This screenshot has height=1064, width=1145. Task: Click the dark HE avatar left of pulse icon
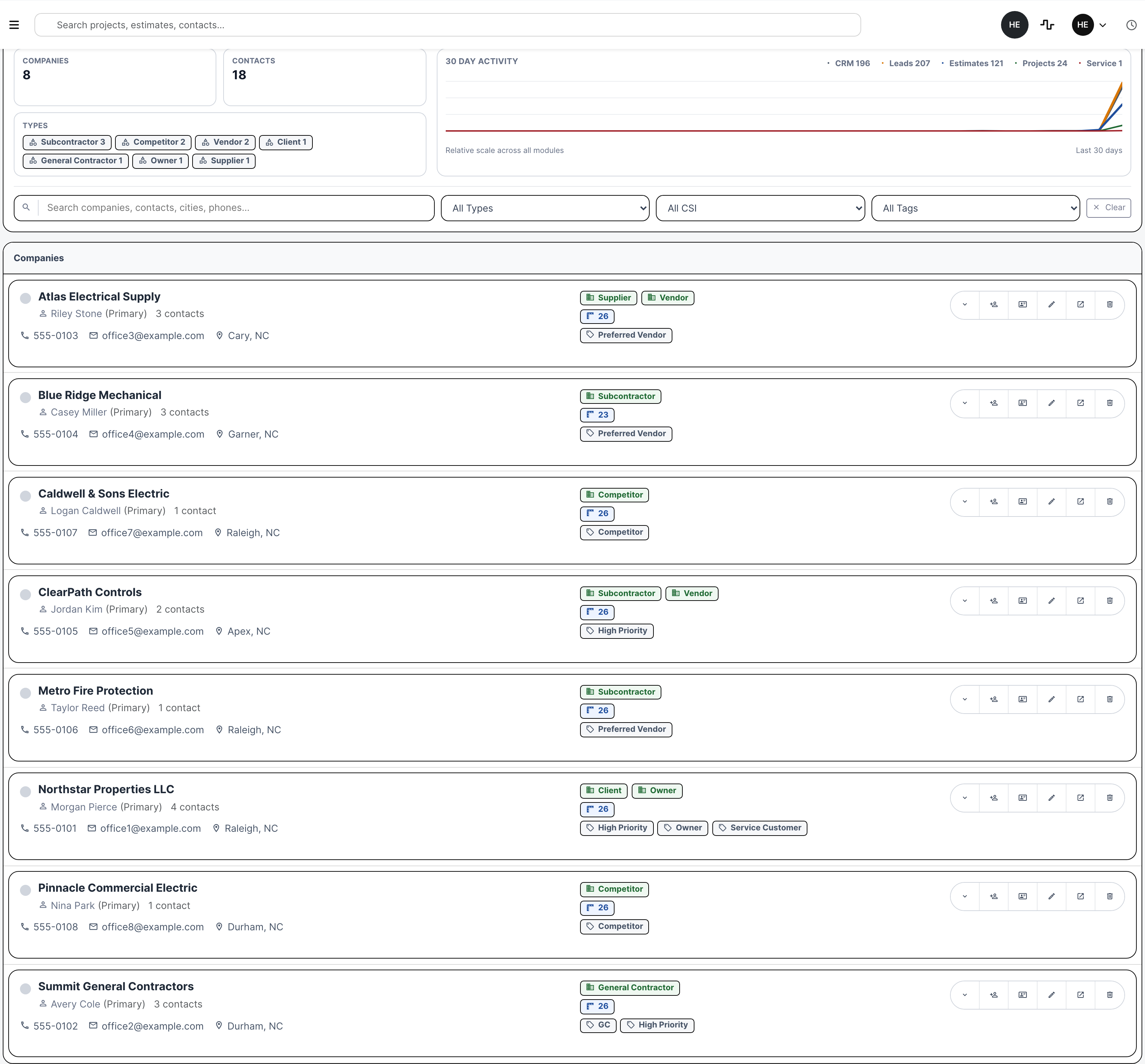click(1014, 25)
